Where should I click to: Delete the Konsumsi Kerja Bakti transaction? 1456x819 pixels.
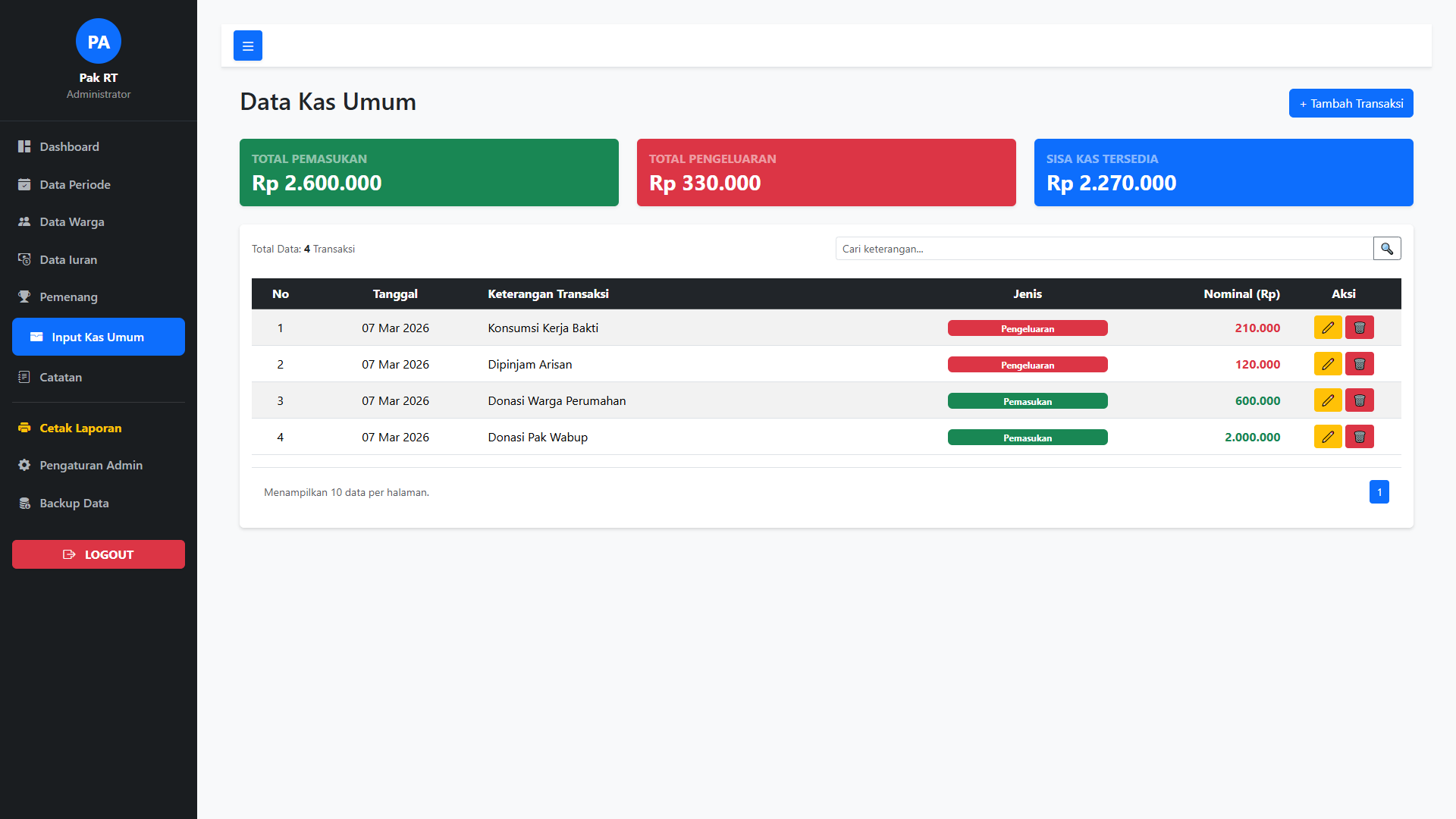[x=1359, y=328]
